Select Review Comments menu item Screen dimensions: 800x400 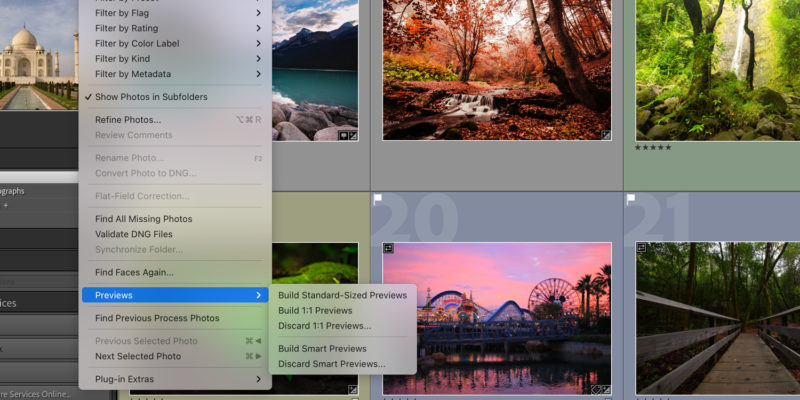pyautogui.click(x=175, y=135)
